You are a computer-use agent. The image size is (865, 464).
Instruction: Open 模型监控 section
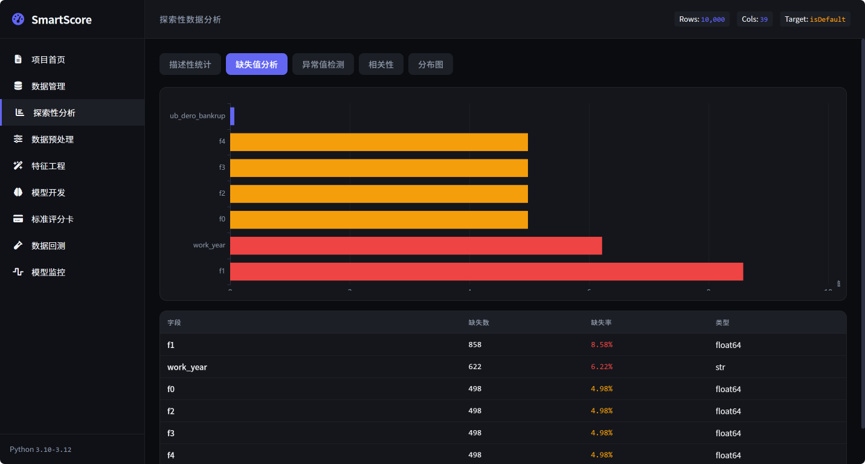[72, 272]
